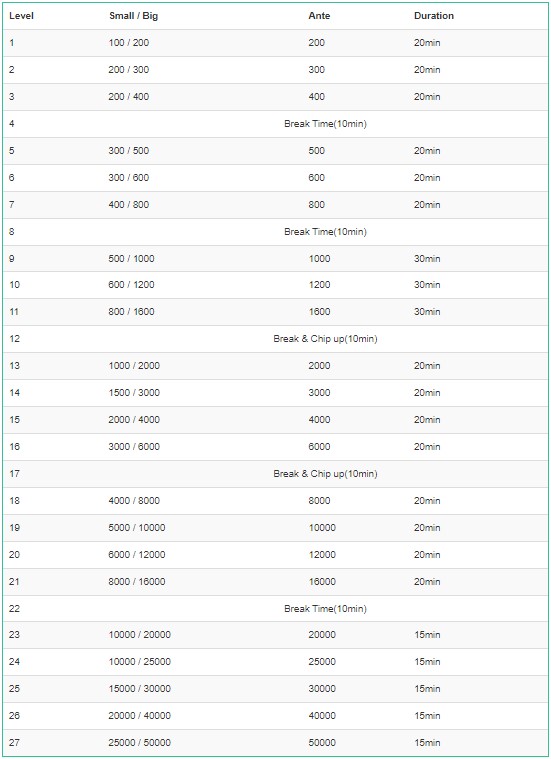Viewport: 551px width, 759px height.
Task: Select the 1500 / 3000 blinds cell
Action: pyautogui.click(x=134, y=393)
